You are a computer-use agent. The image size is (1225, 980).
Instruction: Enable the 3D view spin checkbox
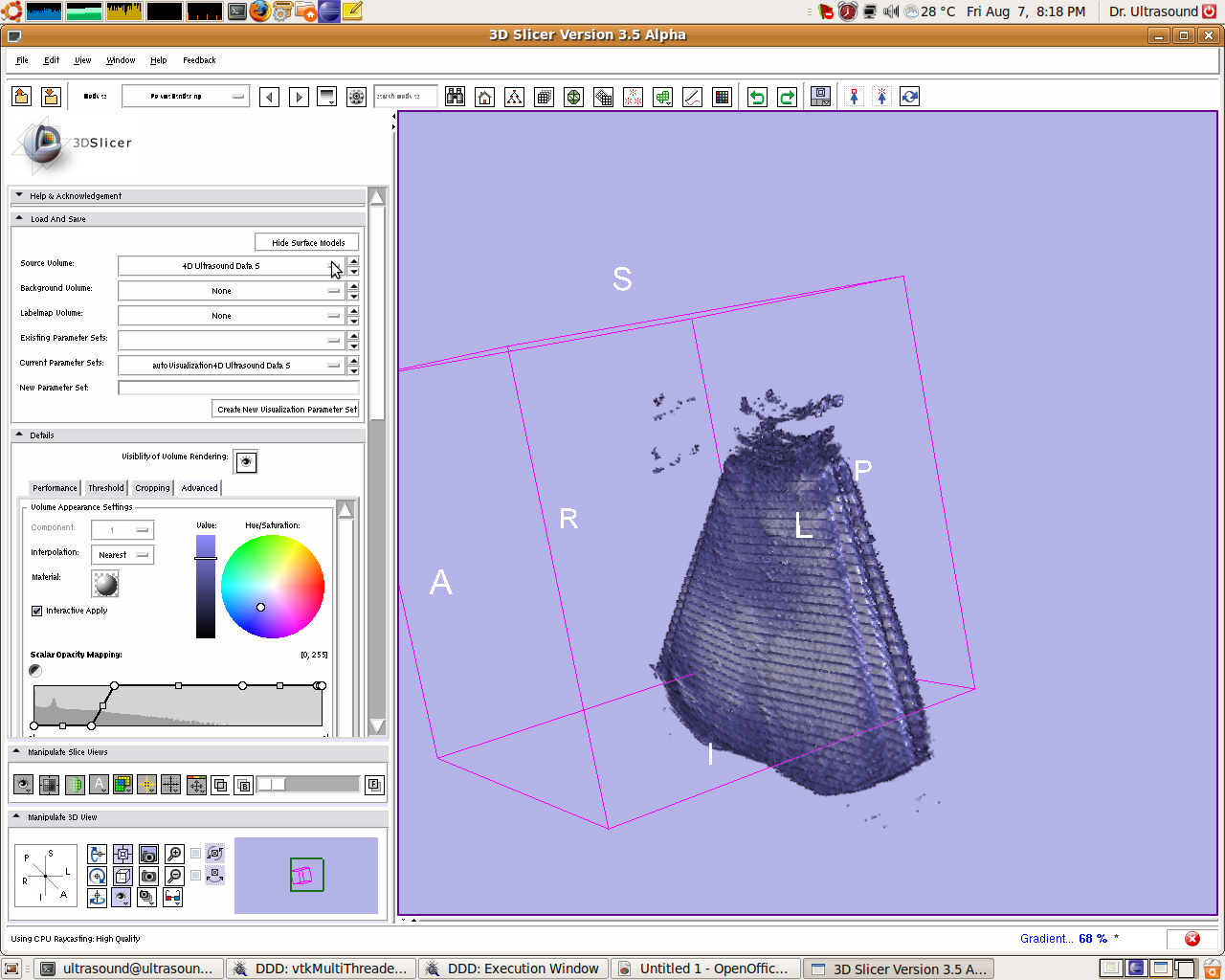[x=196, y=854]
